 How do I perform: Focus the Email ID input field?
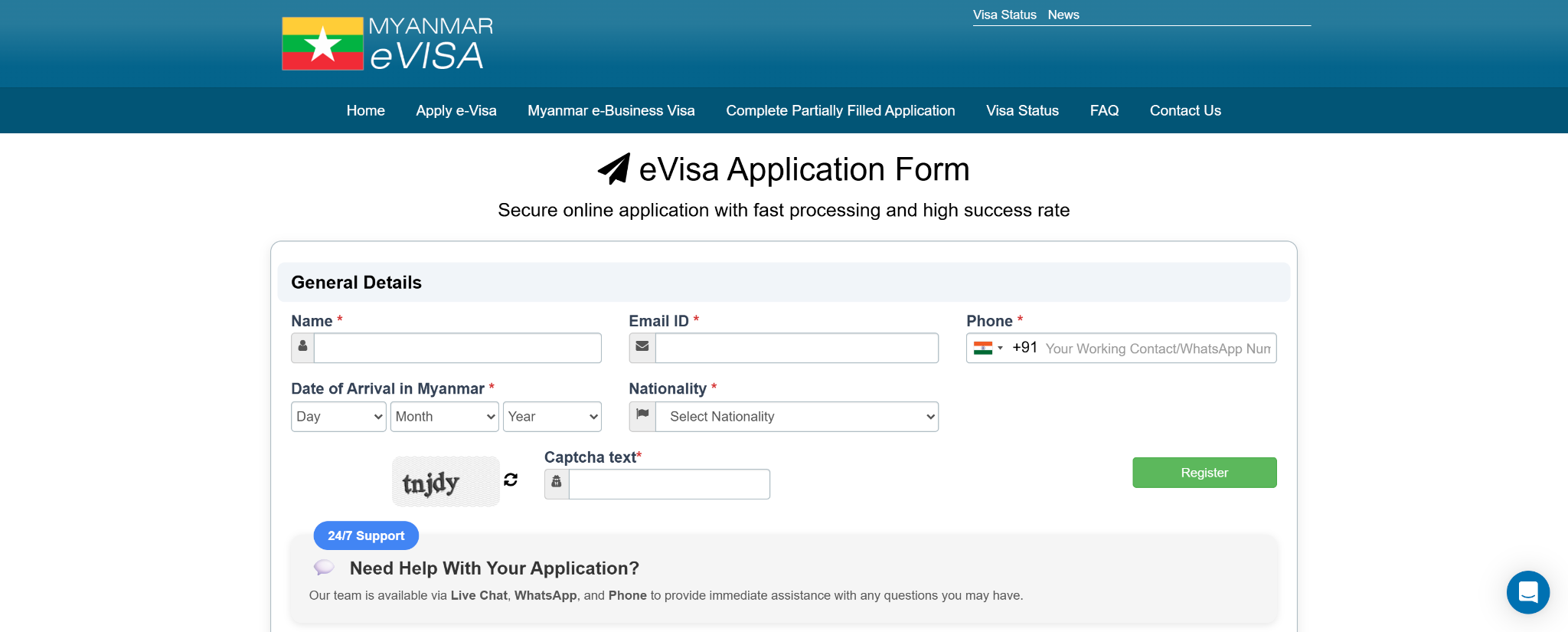pyautogui.click(x=796, y=348)
